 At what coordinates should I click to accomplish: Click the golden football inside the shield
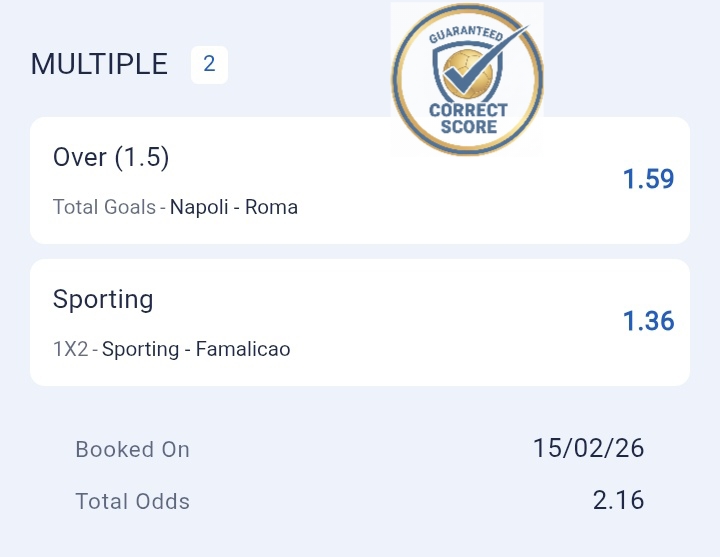click(x=463, y=75)
